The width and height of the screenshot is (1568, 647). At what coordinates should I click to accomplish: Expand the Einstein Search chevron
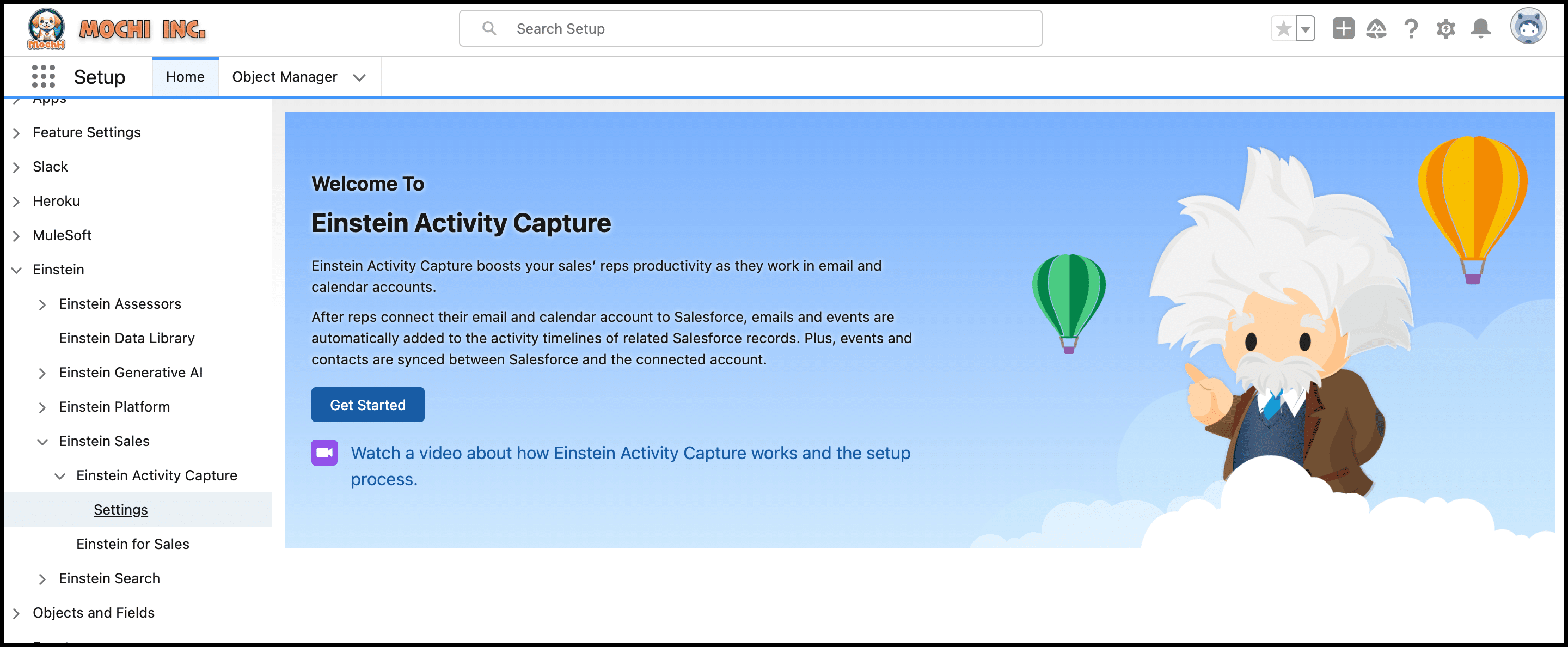pos(42,579)
